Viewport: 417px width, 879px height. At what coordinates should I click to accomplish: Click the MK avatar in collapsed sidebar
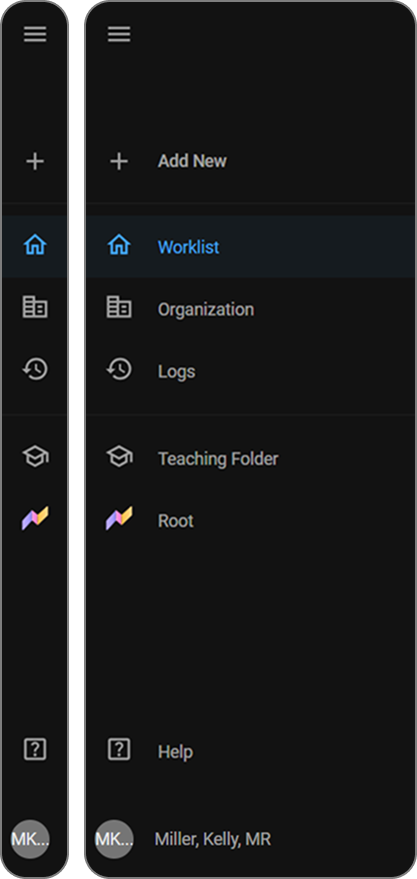(30, 839)
